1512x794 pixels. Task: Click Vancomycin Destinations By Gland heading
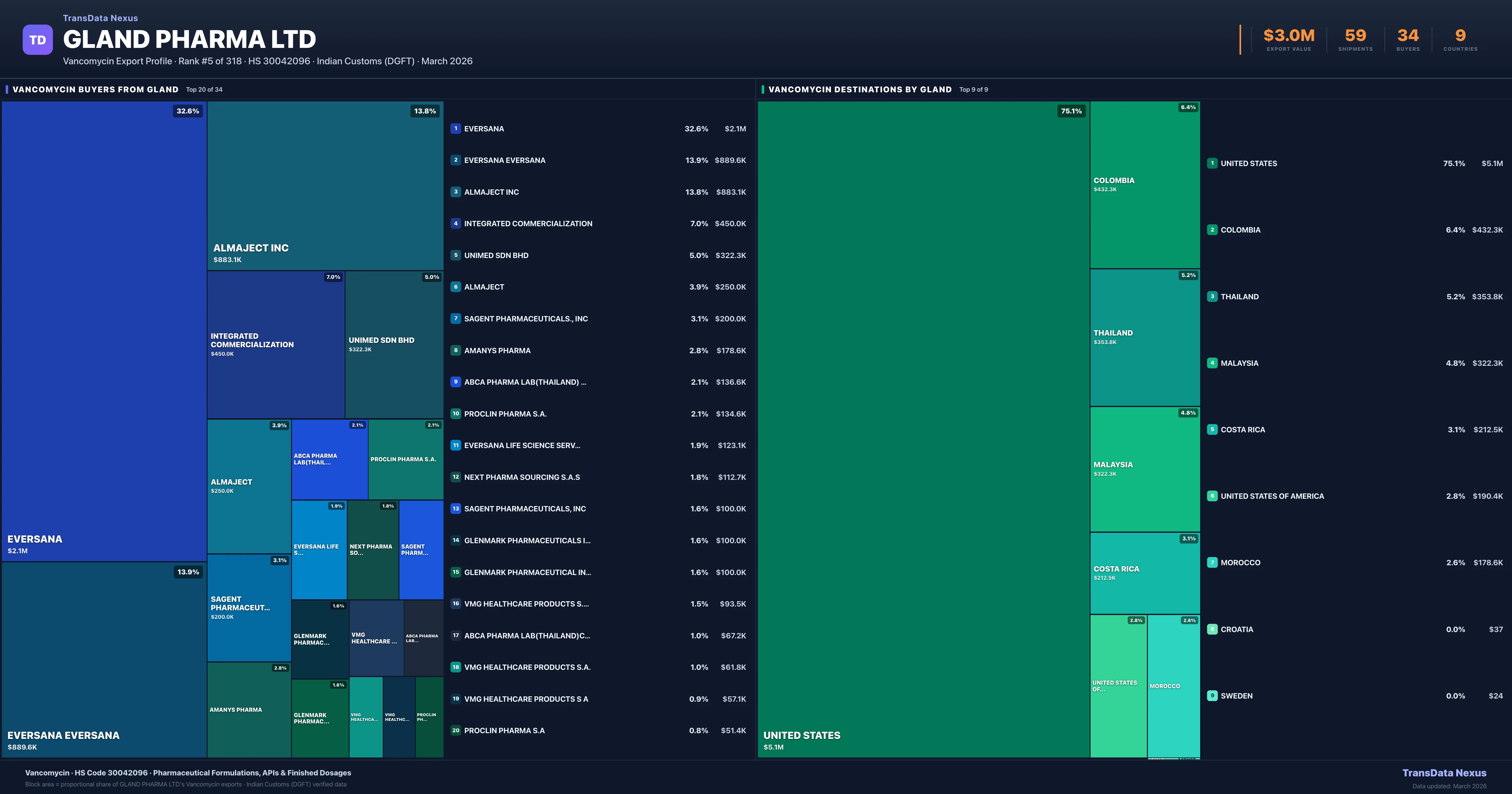[860, 89]
